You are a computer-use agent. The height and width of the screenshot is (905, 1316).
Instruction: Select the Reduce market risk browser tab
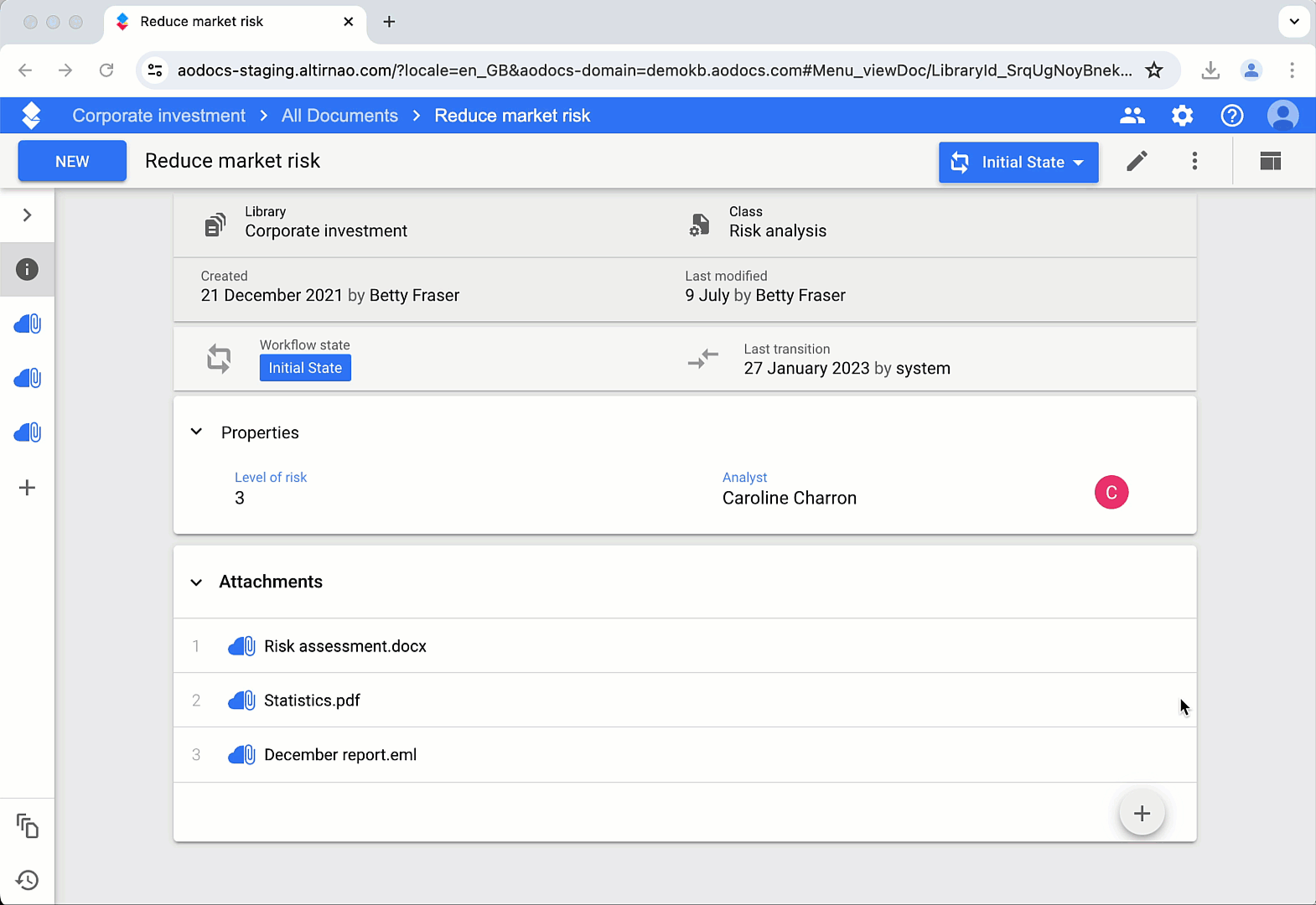point(235,22)
